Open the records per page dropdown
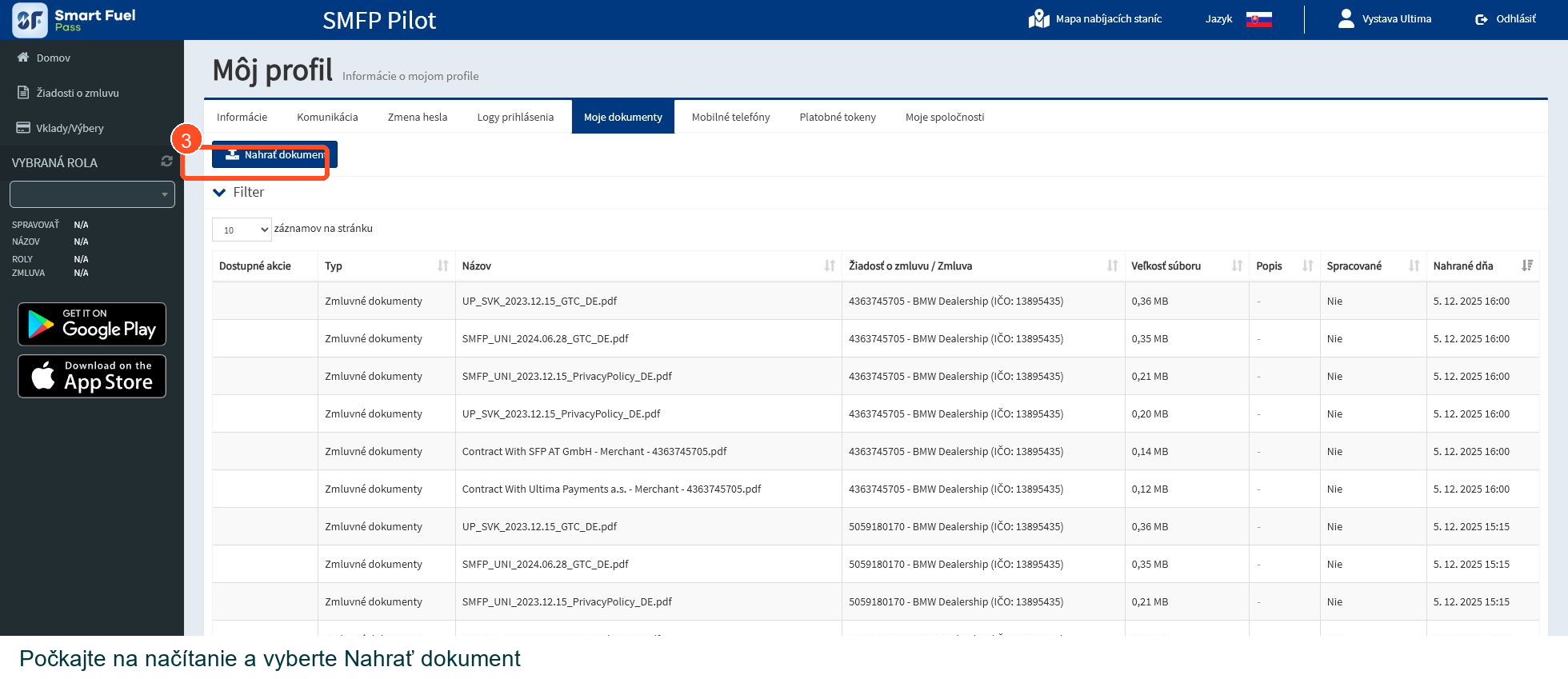This screenshot has width=1568, height=679. [242, 230]
